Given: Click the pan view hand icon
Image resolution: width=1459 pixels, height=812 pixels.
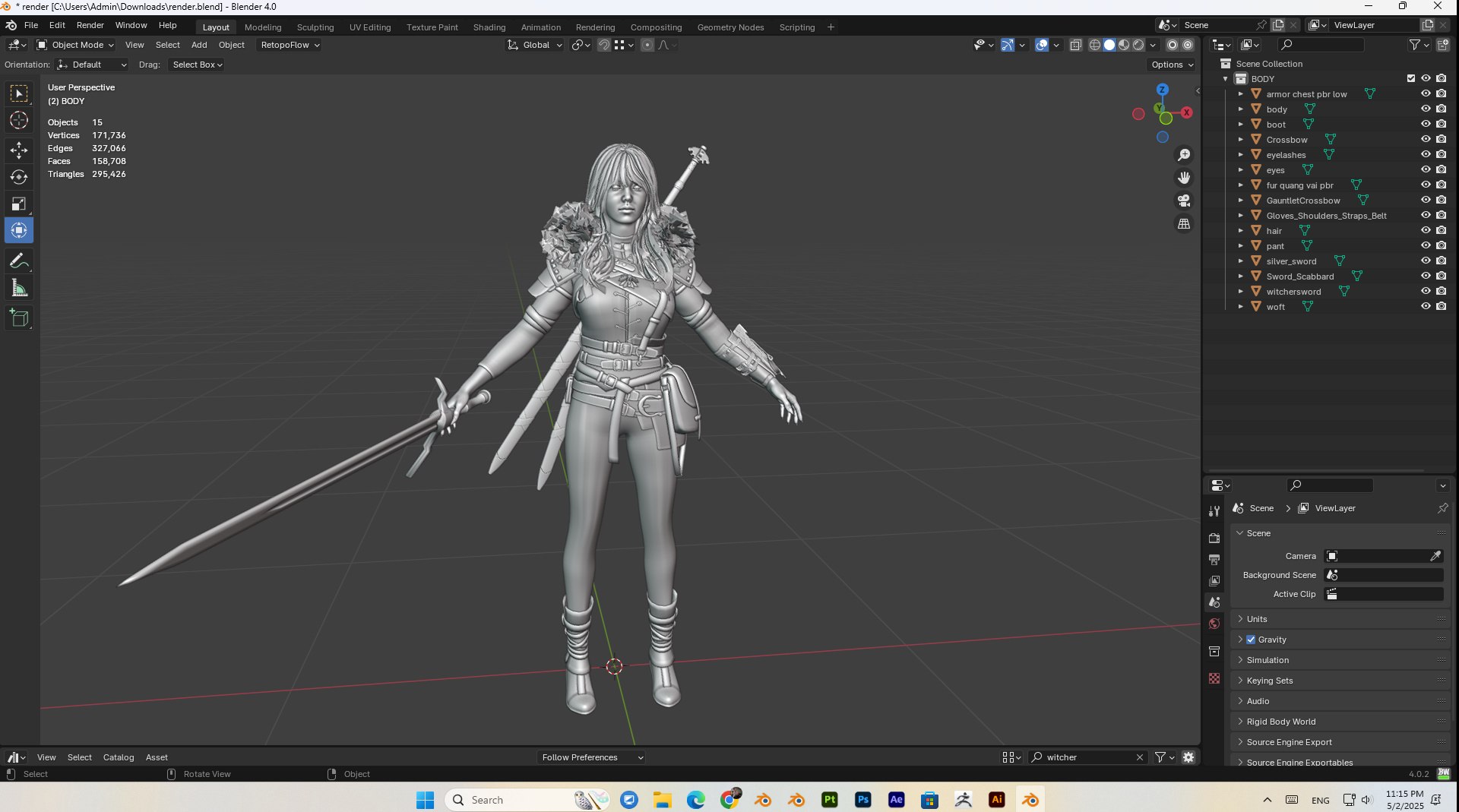Looking at the screenshot, I should click(1184, 178).
